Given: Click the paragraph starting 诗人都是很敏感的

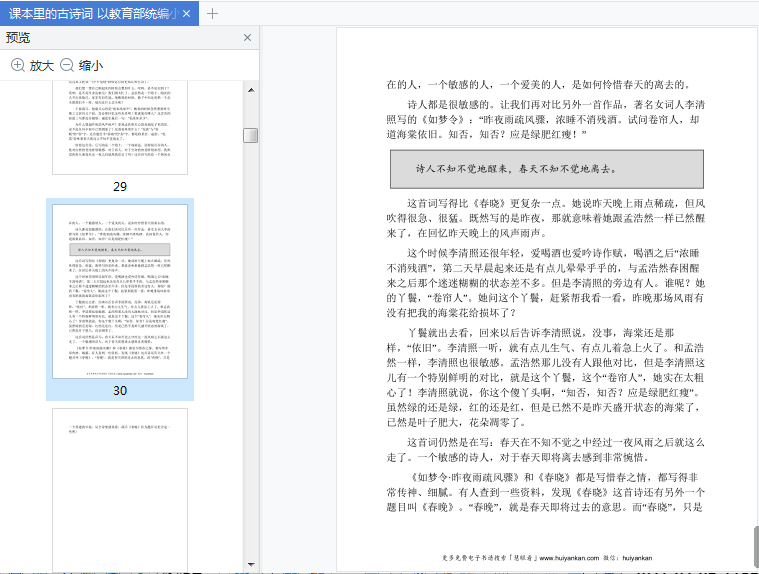Looking at the screenshot, I should pyautogui.click(x=546, y=119).
